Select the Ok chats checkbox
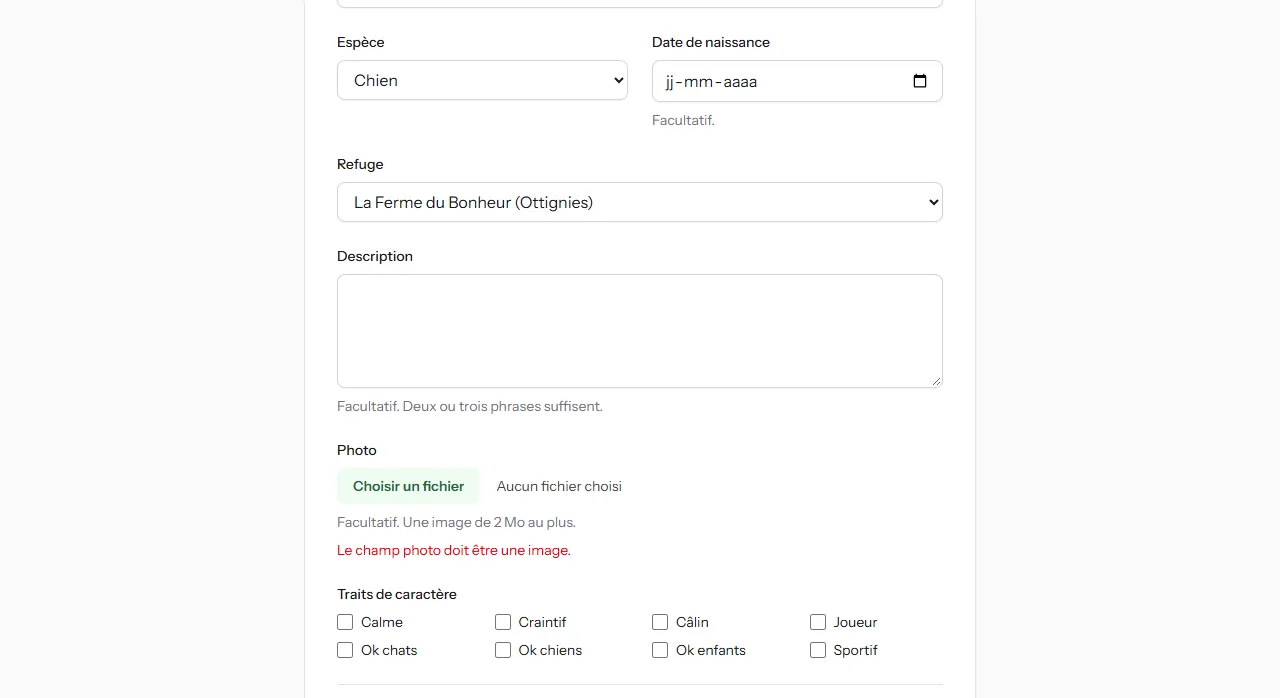 point(345,650)
